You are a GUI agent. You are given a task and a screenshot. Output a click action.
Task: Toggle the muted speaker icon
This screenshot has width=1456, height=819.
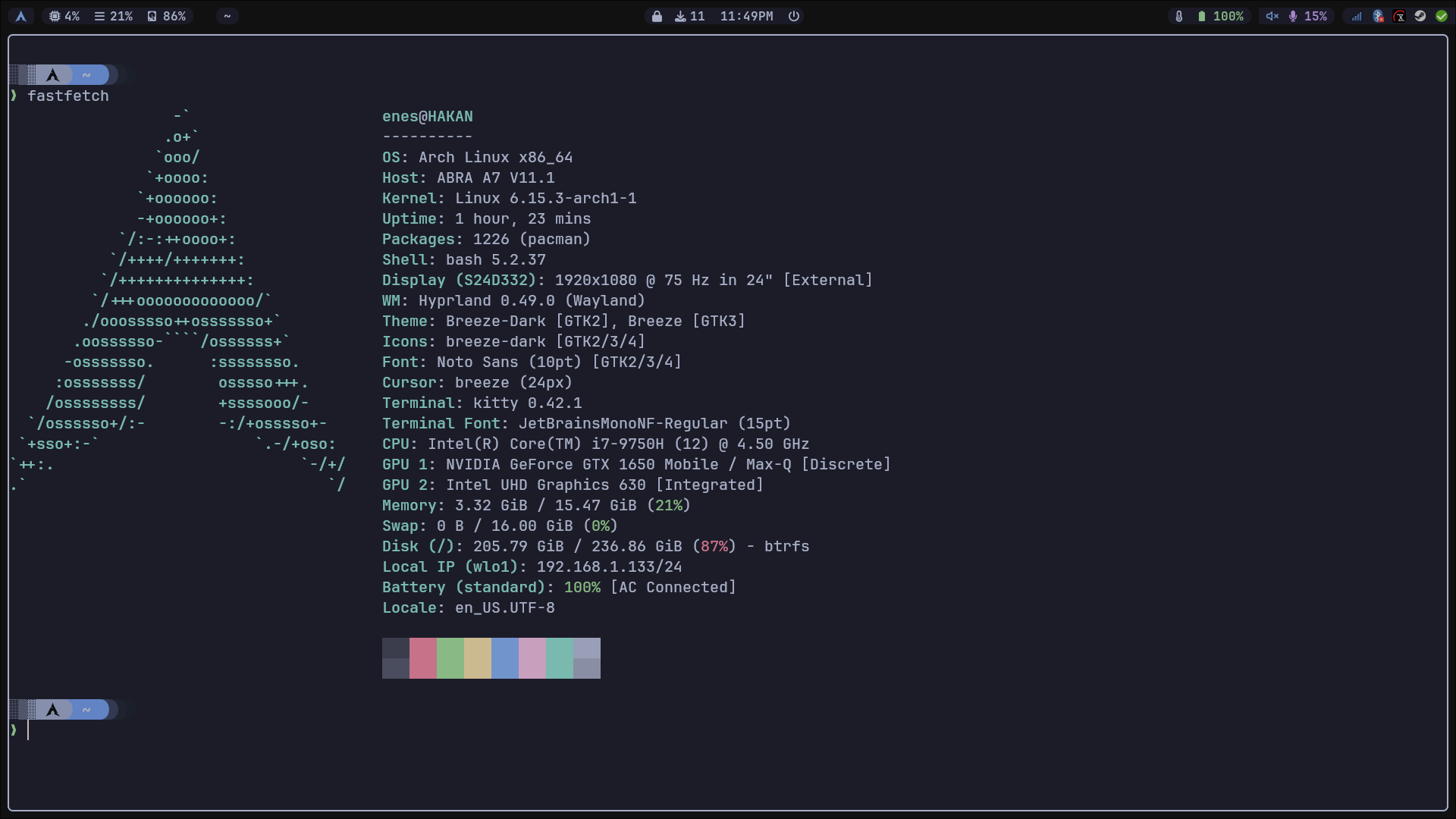1272,16
